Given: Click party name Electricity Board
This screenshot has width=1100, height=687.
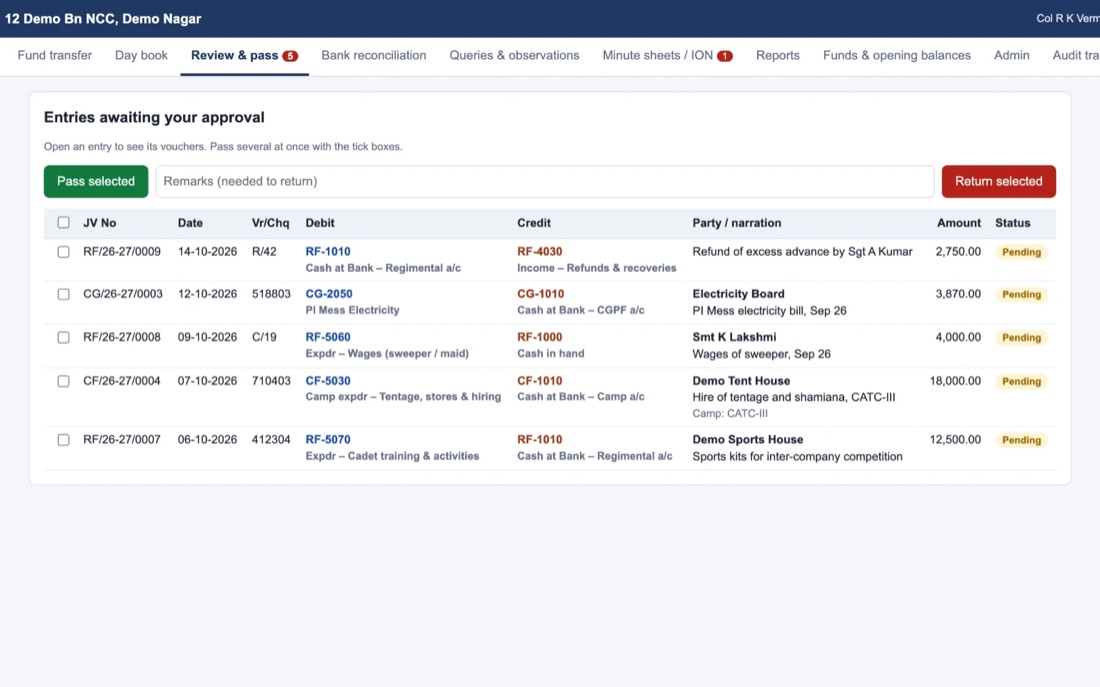Looking at the screenshot, I should click(738, 293).
